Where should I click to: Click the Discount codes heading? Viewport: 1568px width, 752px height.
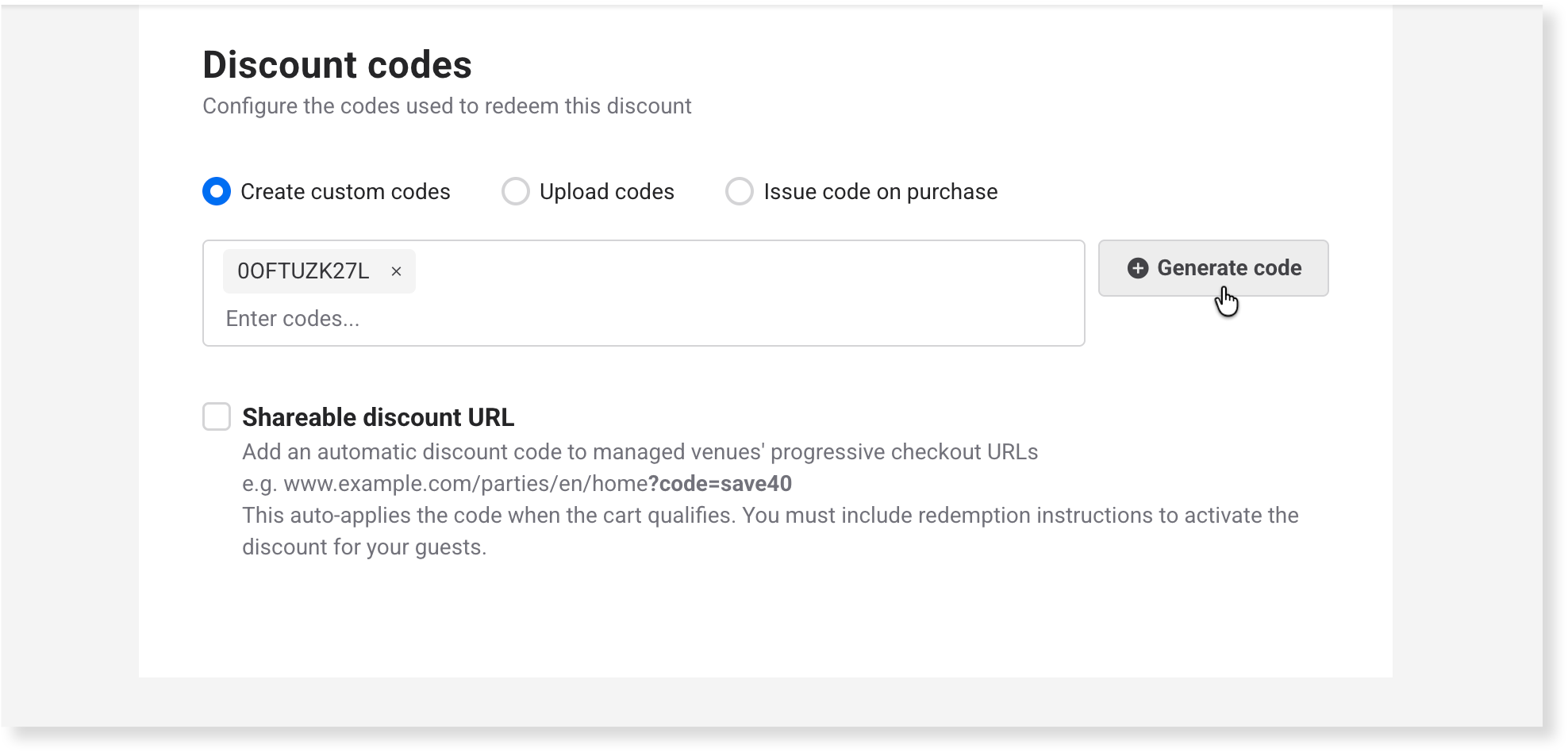337,65
